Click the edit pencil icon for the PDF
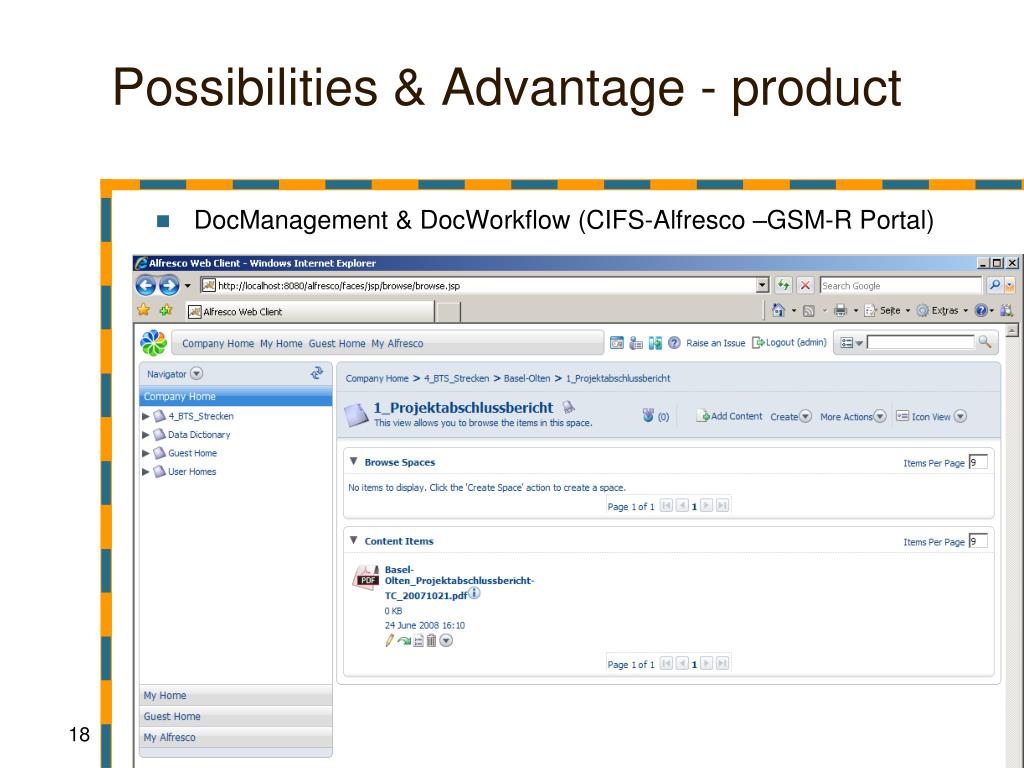 pyautogui.click(x=389, y=641)
